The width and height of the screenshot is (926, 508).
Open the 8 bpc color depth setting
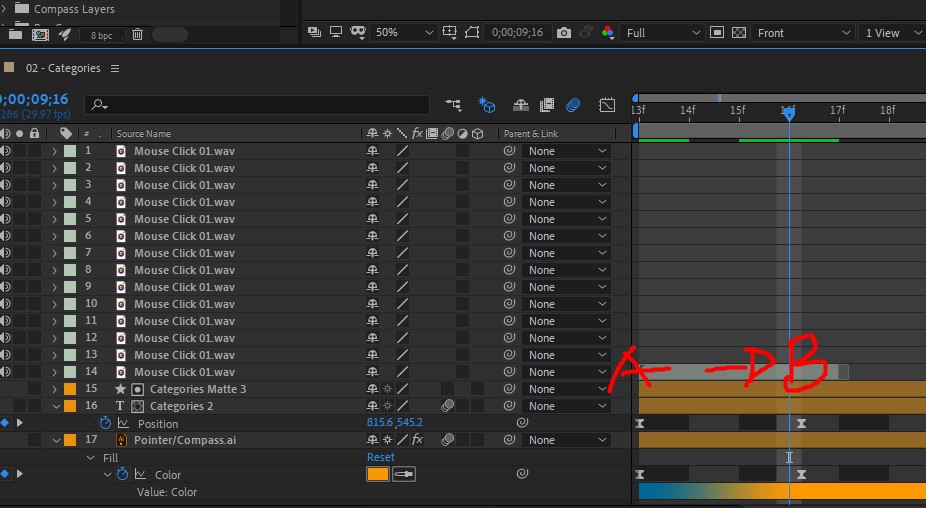tap(101, 35)
